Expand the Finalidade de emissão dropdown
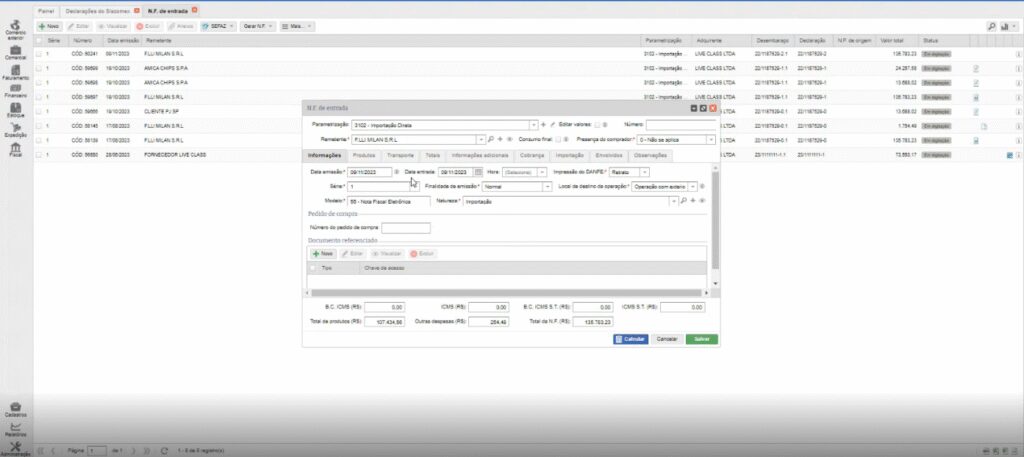Screen dimensions: 1024x457 point(547,186)
